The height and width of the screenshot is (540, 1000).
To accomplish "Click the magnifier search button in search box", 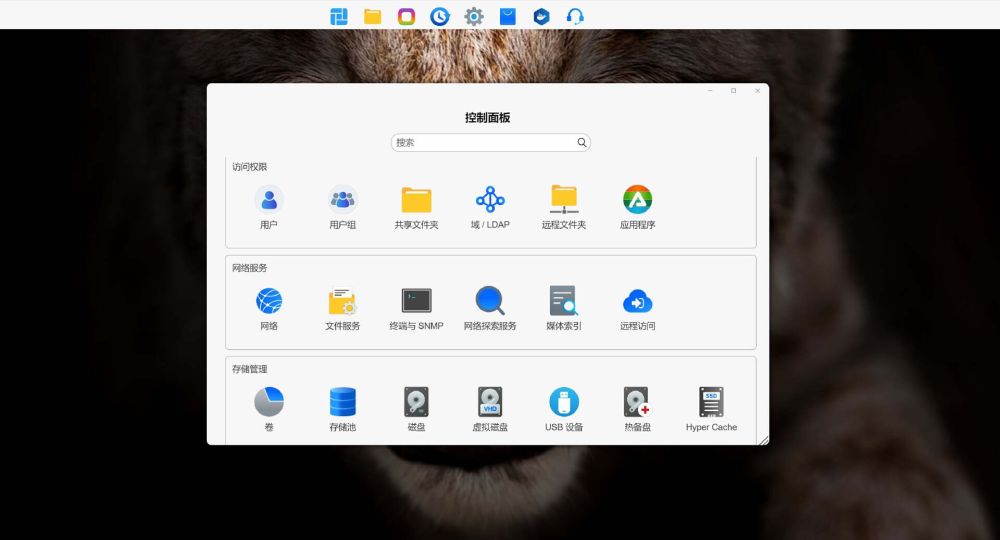I will pyautogui.click(x=582, y=142).
